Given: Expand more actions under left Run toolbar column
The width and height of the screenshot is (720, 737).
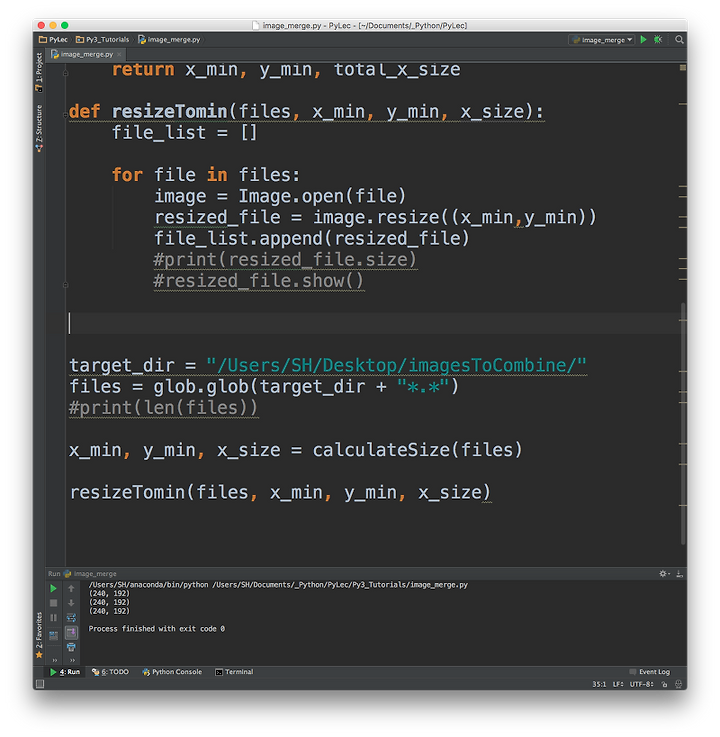Looking at the screenshot, I should point(55,660).
